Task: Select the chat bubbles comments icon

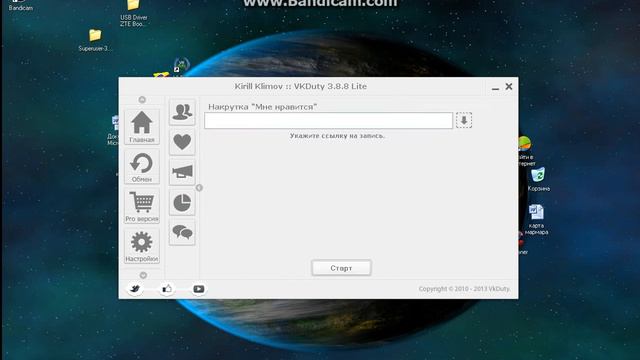Action: (182, 232)
